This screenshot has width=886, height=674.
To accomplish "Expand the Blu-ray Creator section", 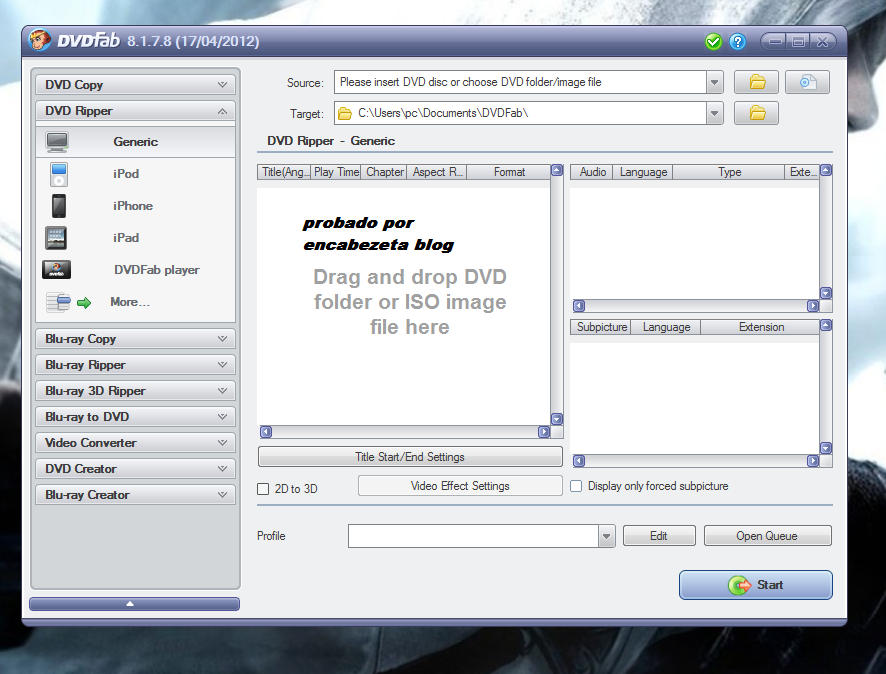I will (135, 495).
